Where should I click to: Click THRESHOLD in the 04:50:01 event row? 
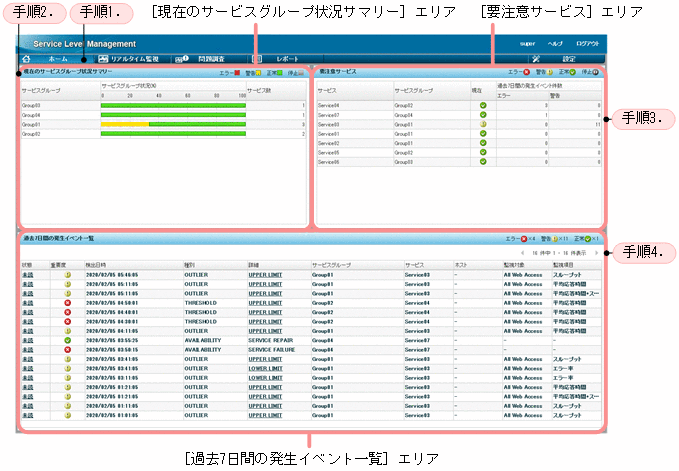[x=200, y=303]
